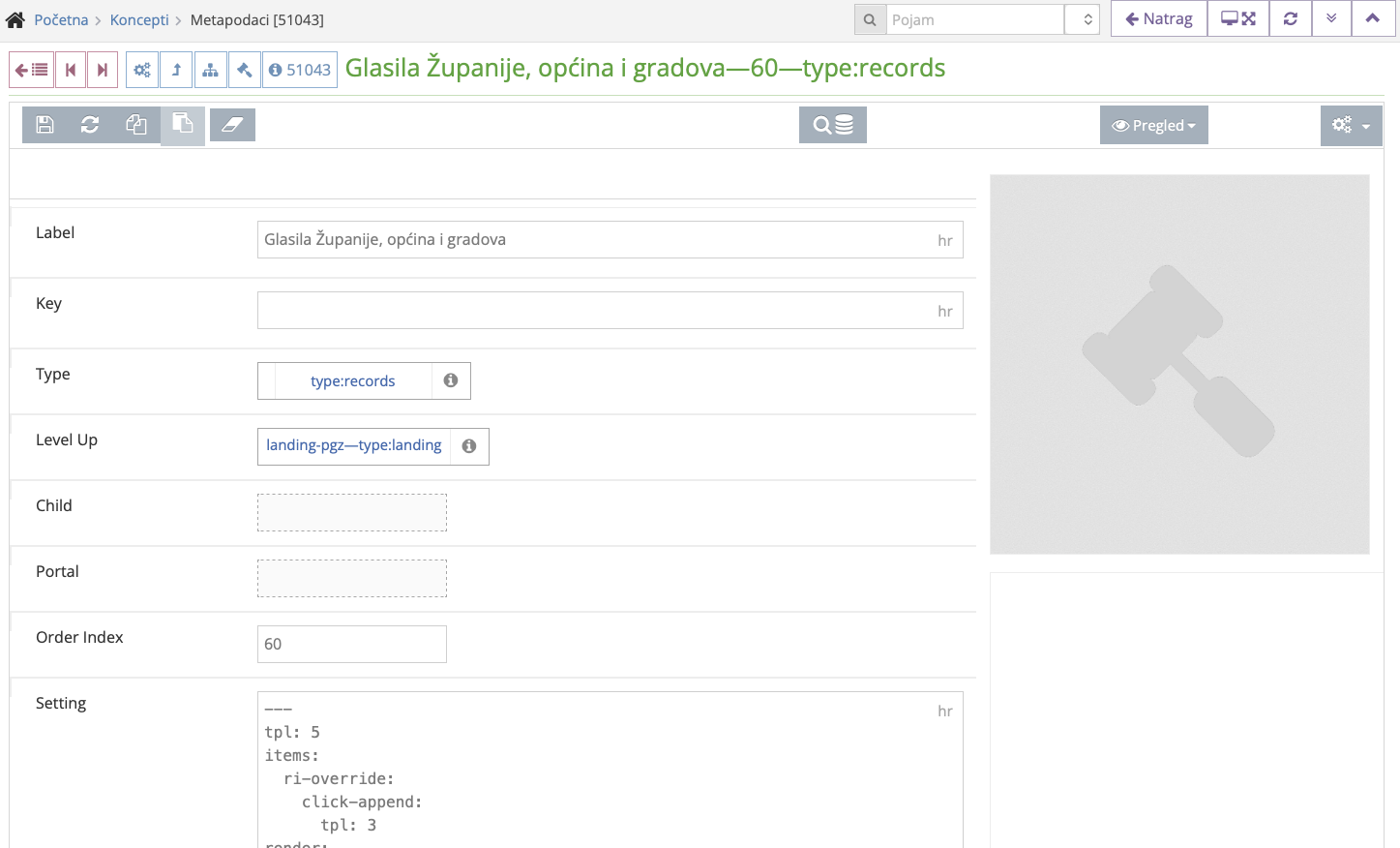Open the gear dropdown at top right
1400x848 pixels.
(x=1351, y=125)
